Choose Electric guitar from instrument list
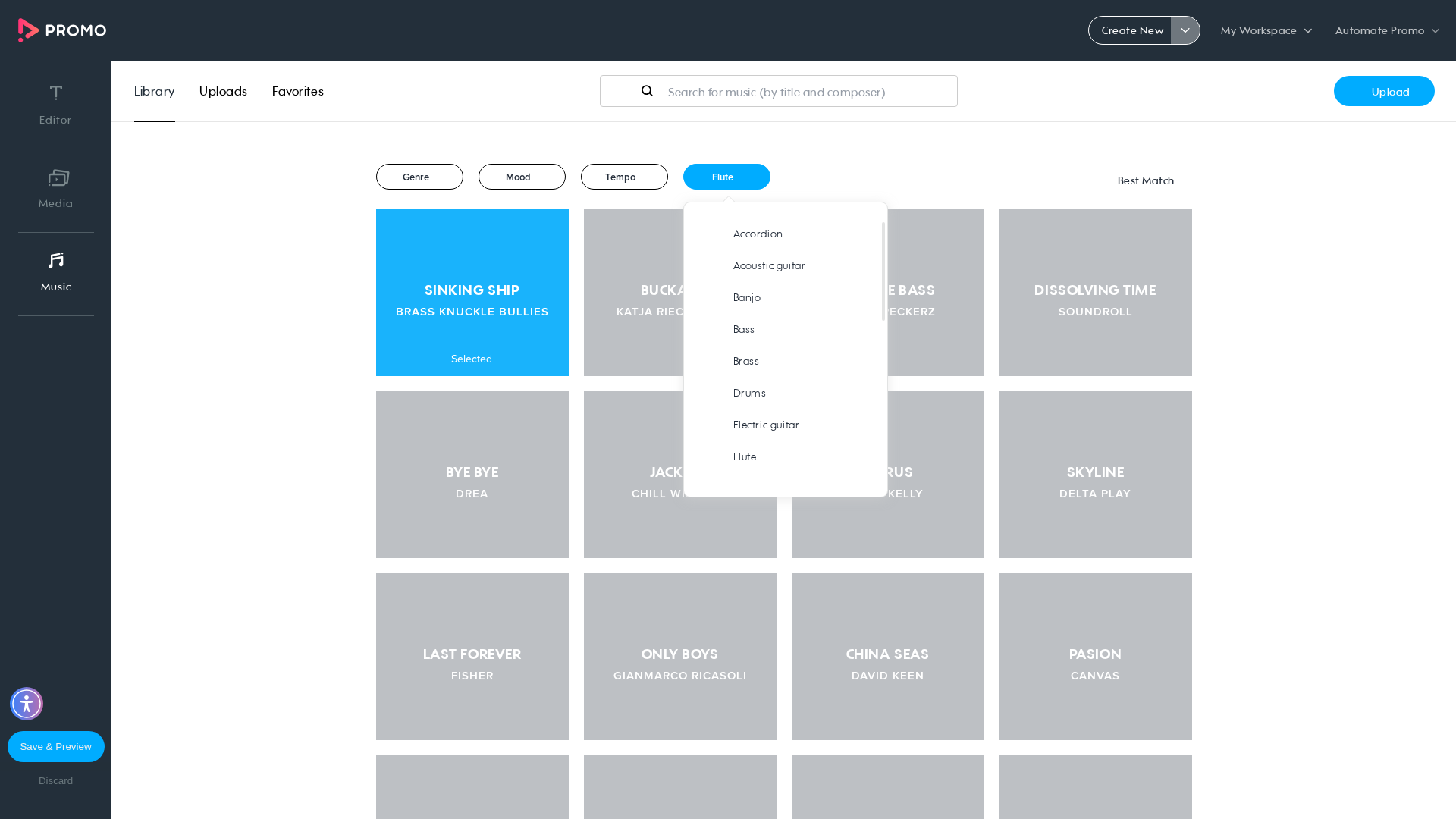1456x819 pixels. click(x=766, y=425)
